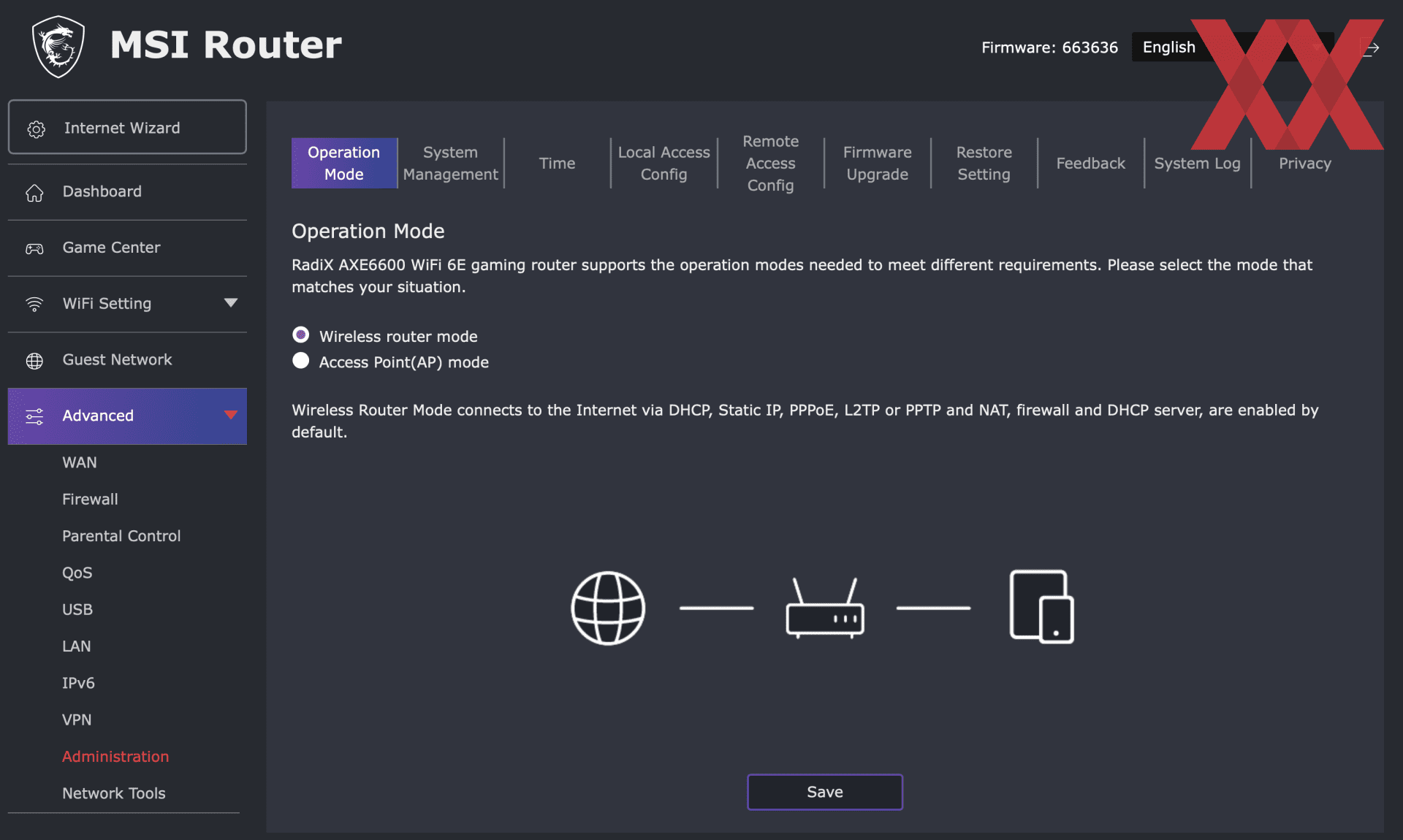Click the router diagram icon
The height and width of the screenshot is (840, 1403).
[x=825, y=608]
